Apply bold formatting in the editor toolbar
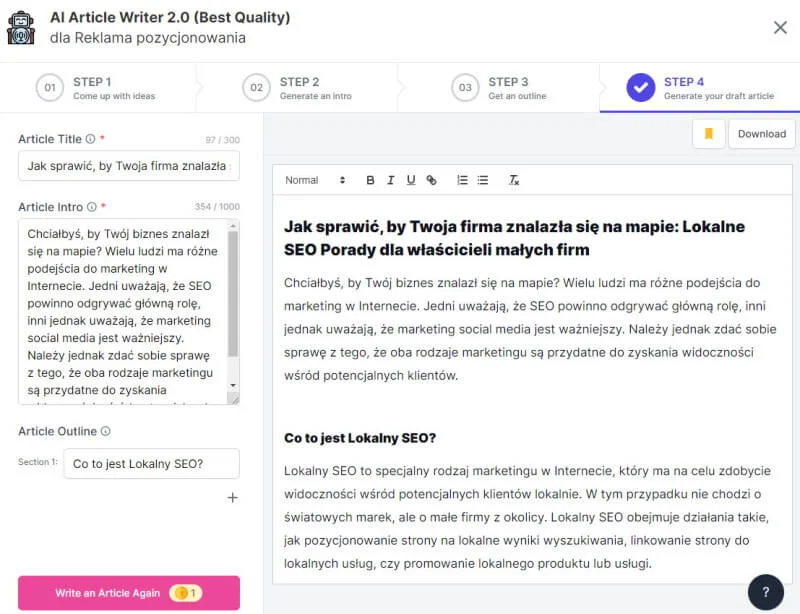The image size is (800, 614). [x=369, y=180]
